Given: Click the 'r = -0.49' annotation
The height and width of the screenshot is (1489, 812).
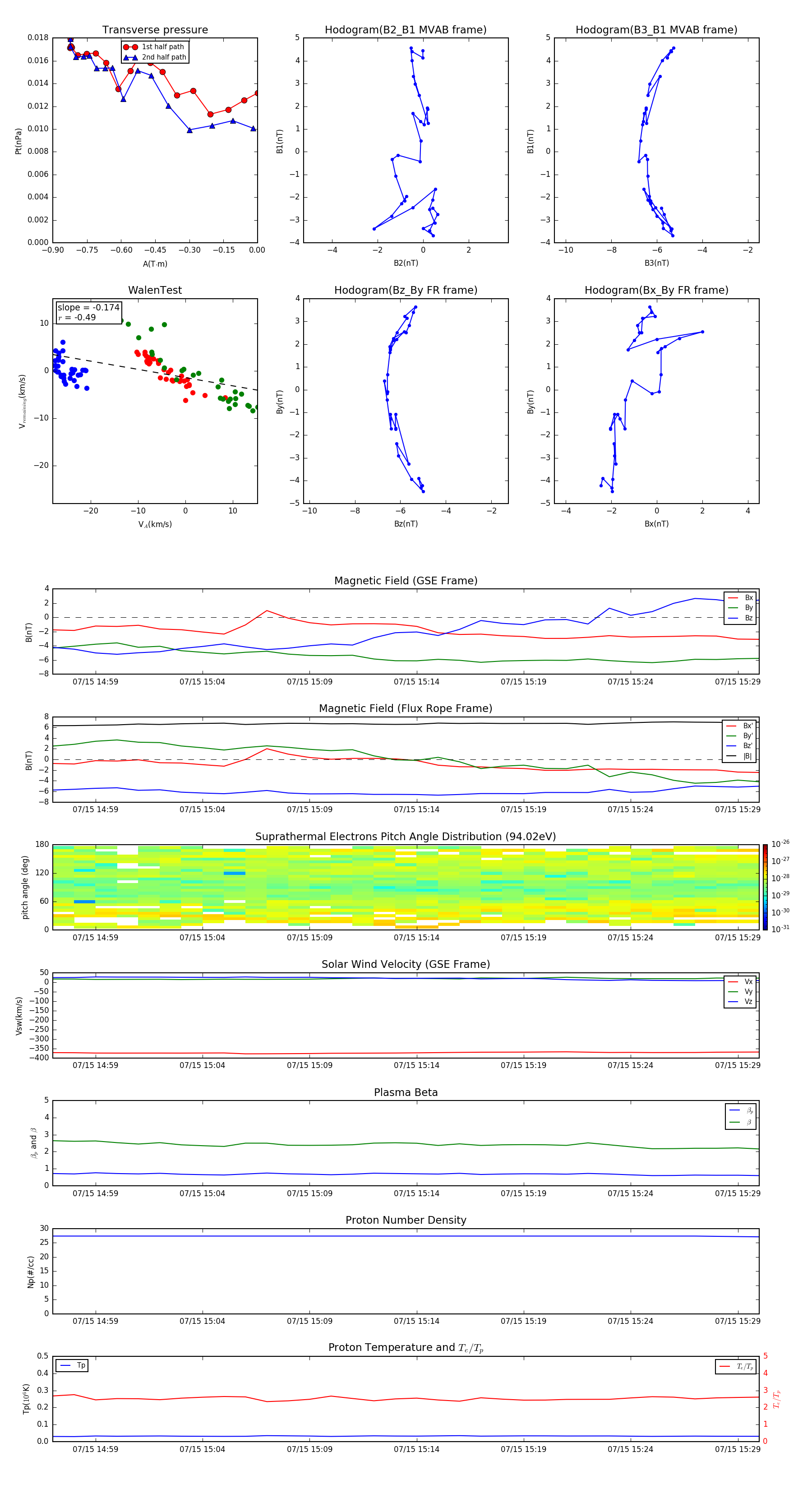Looking at the screenshot, I should click(x=77, y=317).
